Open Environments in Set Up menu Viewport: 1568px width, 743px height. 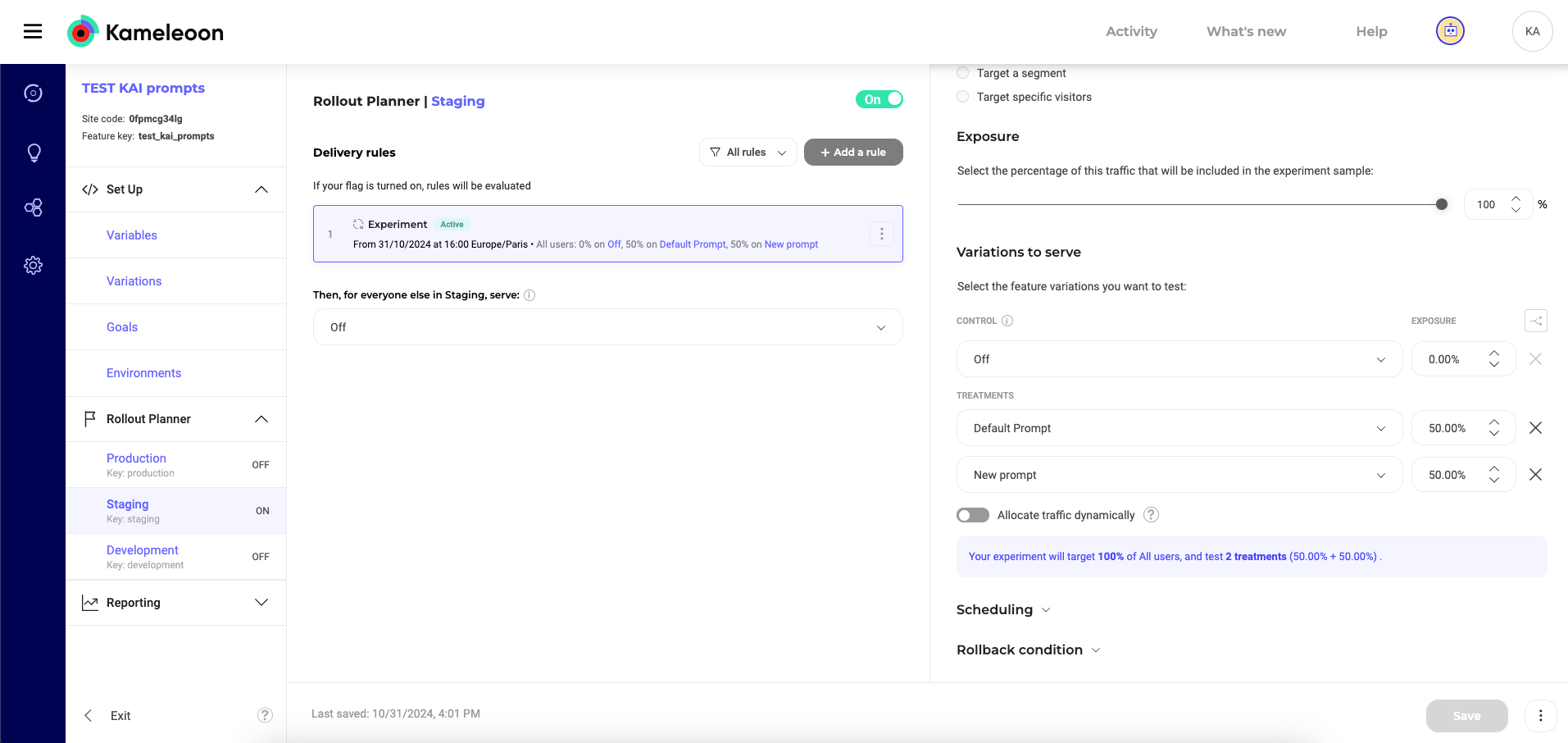(x=144, y=373)
